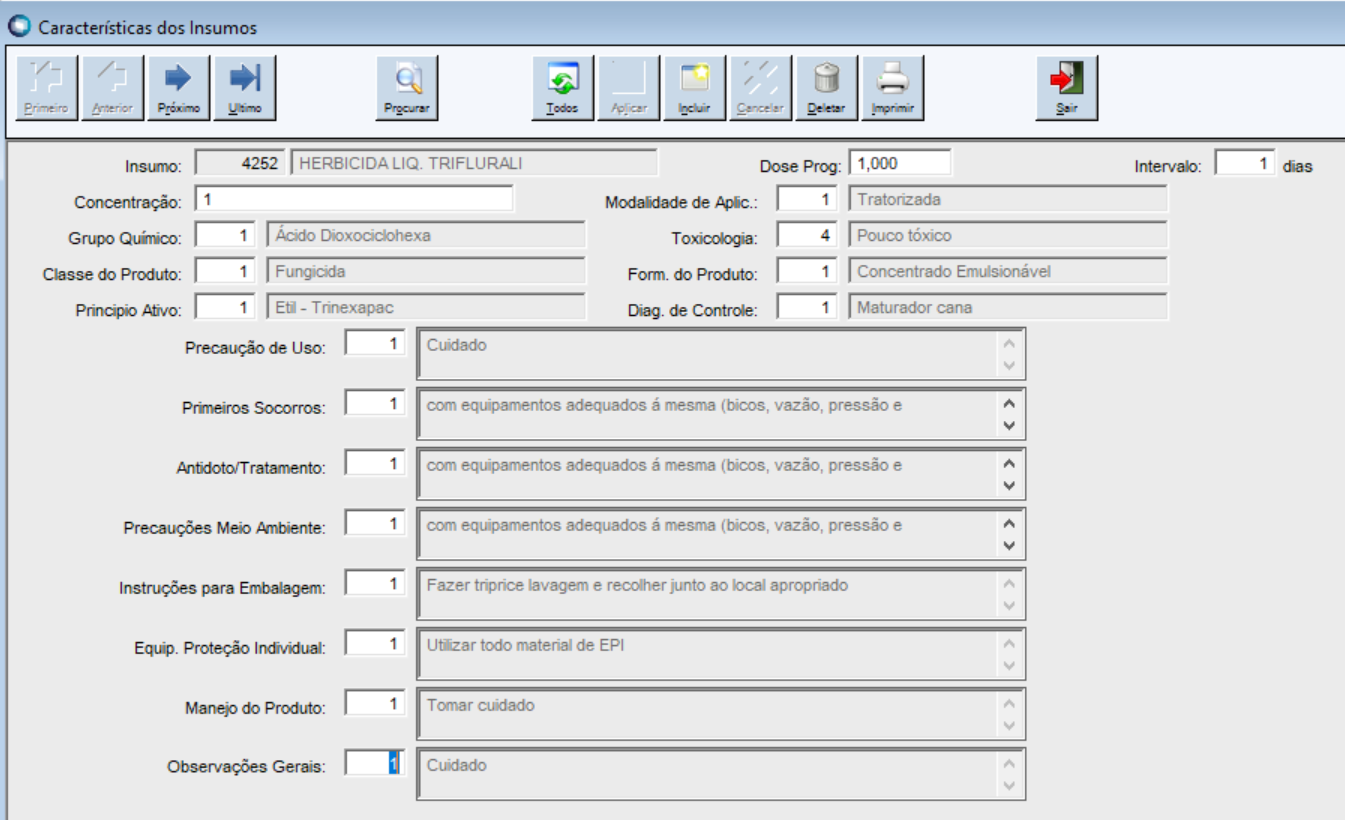This screenshot has height=820, width=1345.
Task: Click the Todos refresh icon
Action: (x=562, y=88)
